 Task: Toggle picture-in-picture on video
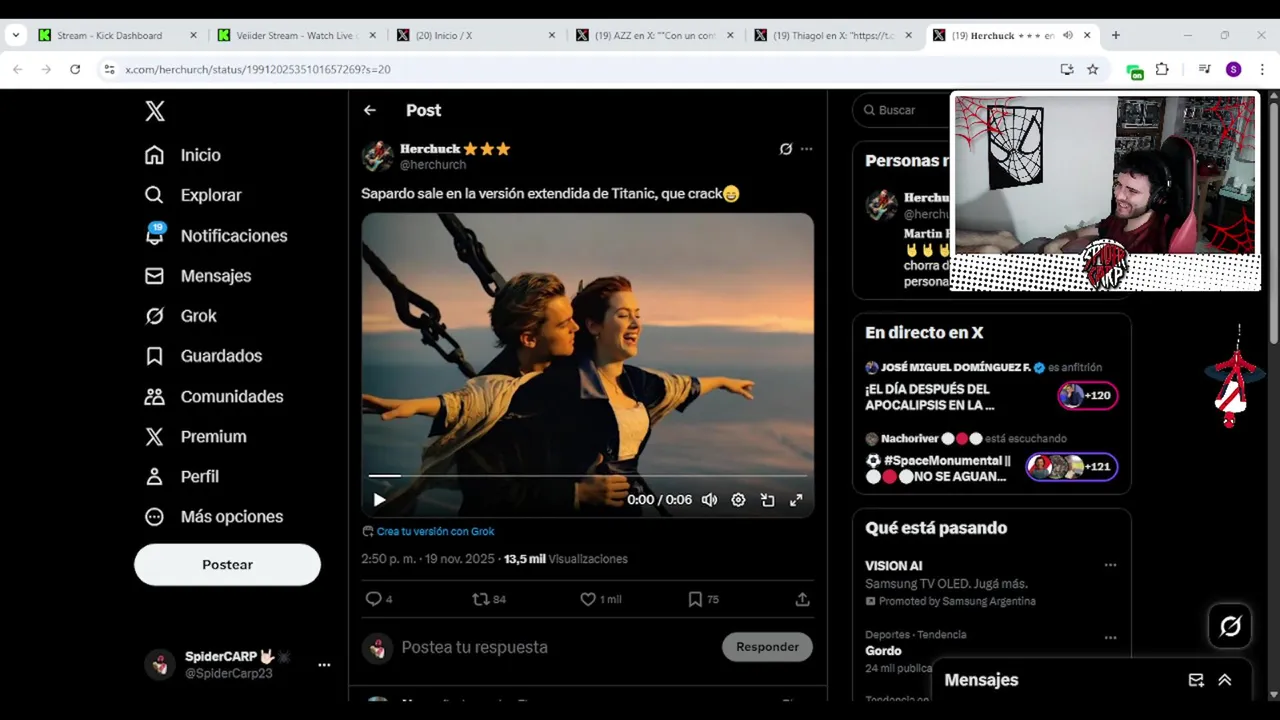point(767,500)
